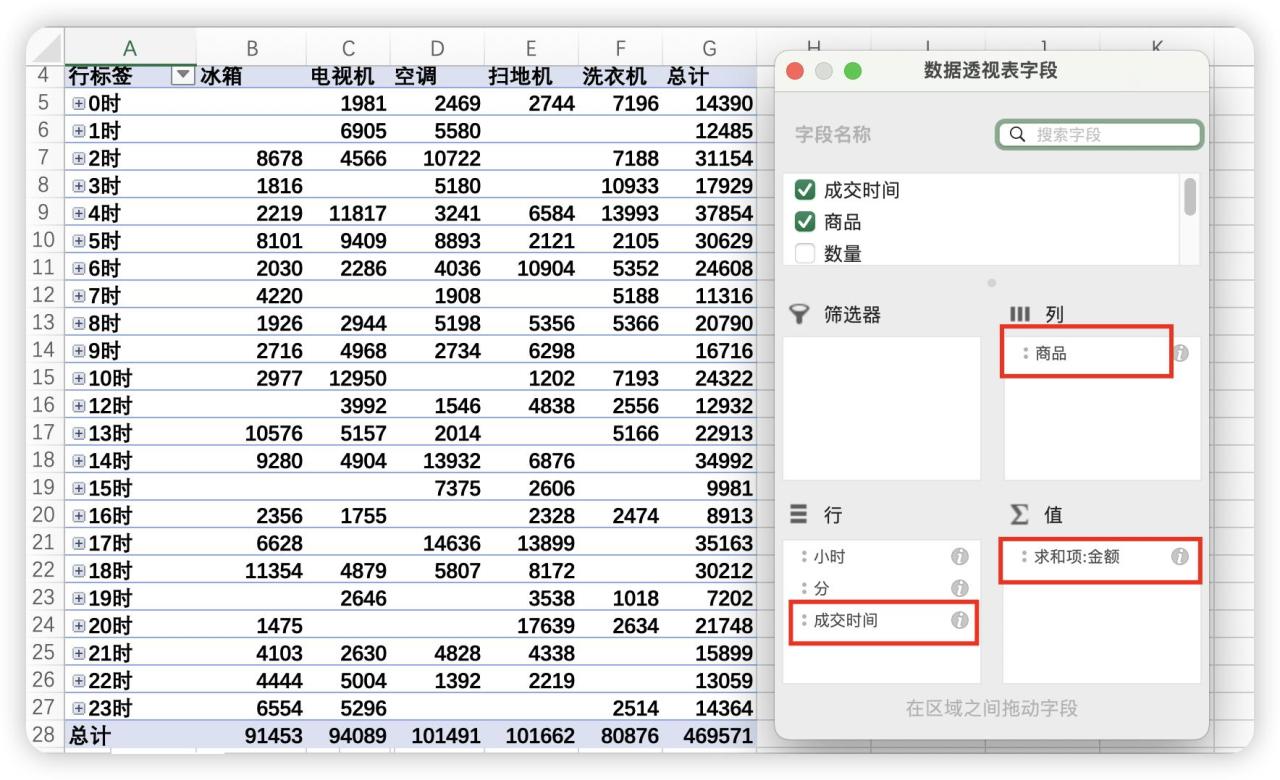The height and width of the screenshot is (780, 1280).
Task: Click the 行 rows icon
Action: (x=799, y=515)
